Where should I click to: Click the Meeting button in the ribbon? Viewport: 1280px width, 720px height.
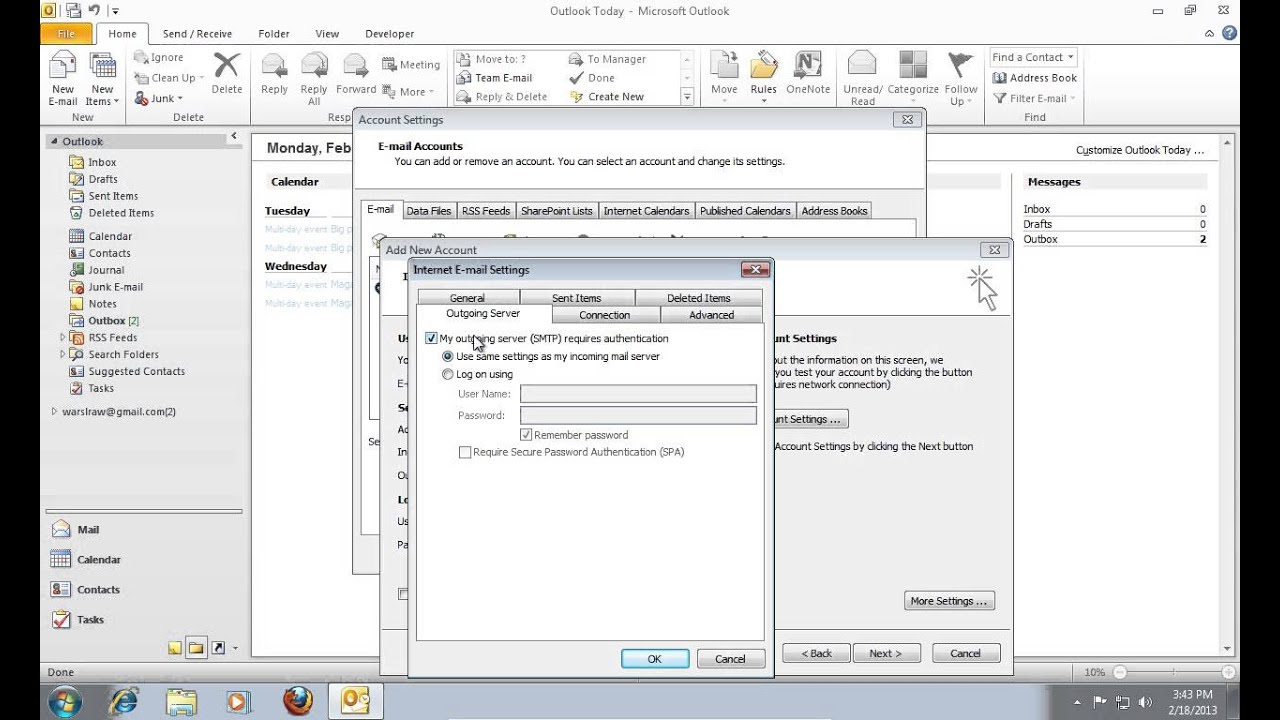410,65
